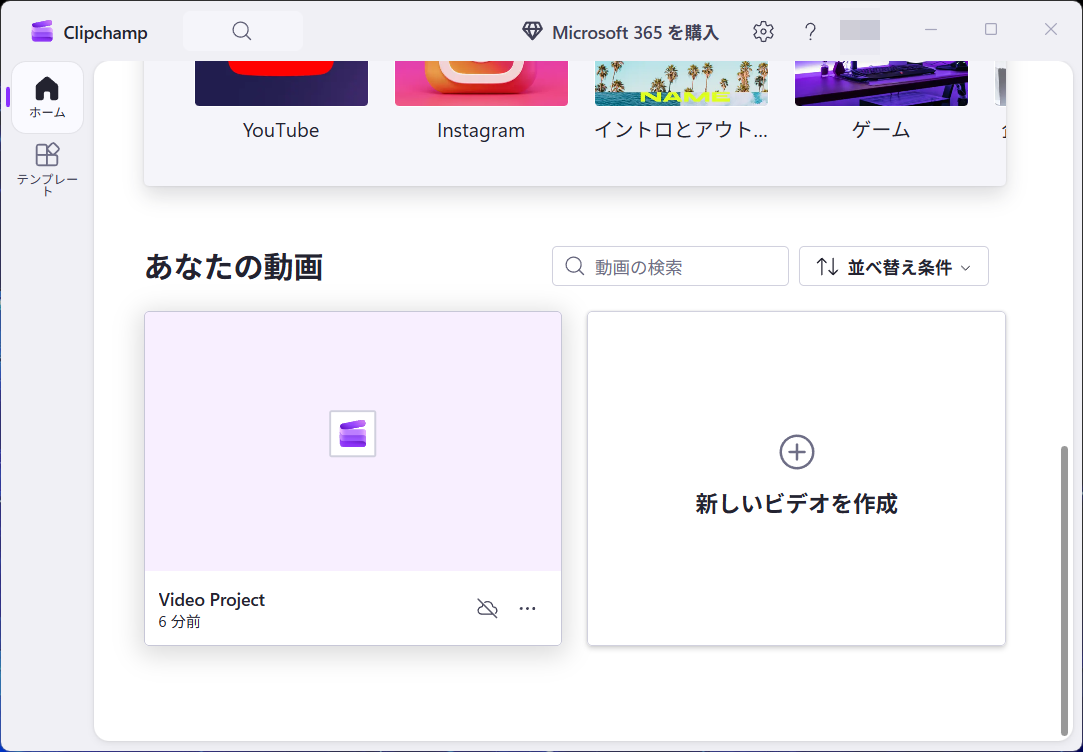Click the plus circle icon for new video
The height and width of the screenshot is (752, 1083).
796,452
